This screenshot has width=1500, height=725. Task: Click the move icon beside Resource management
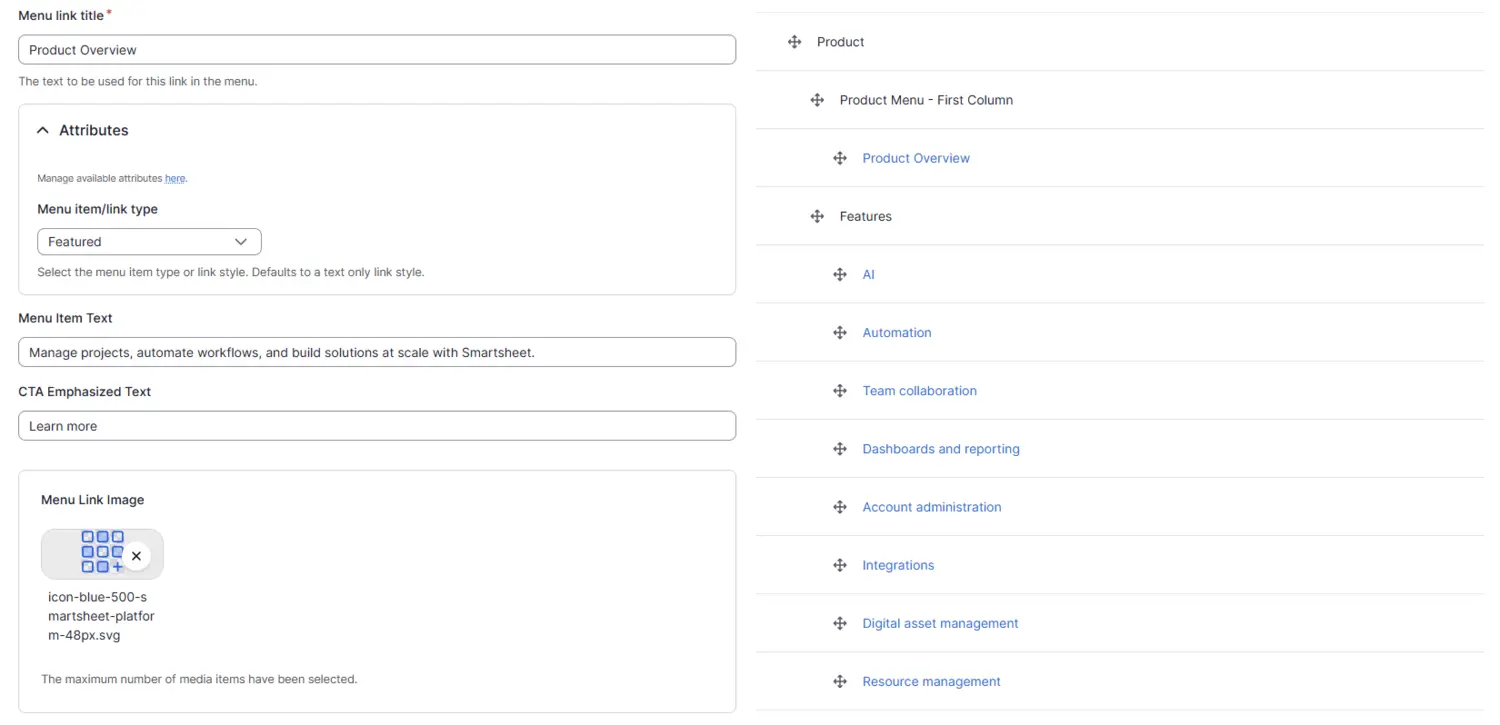click(x=839, y=681)
